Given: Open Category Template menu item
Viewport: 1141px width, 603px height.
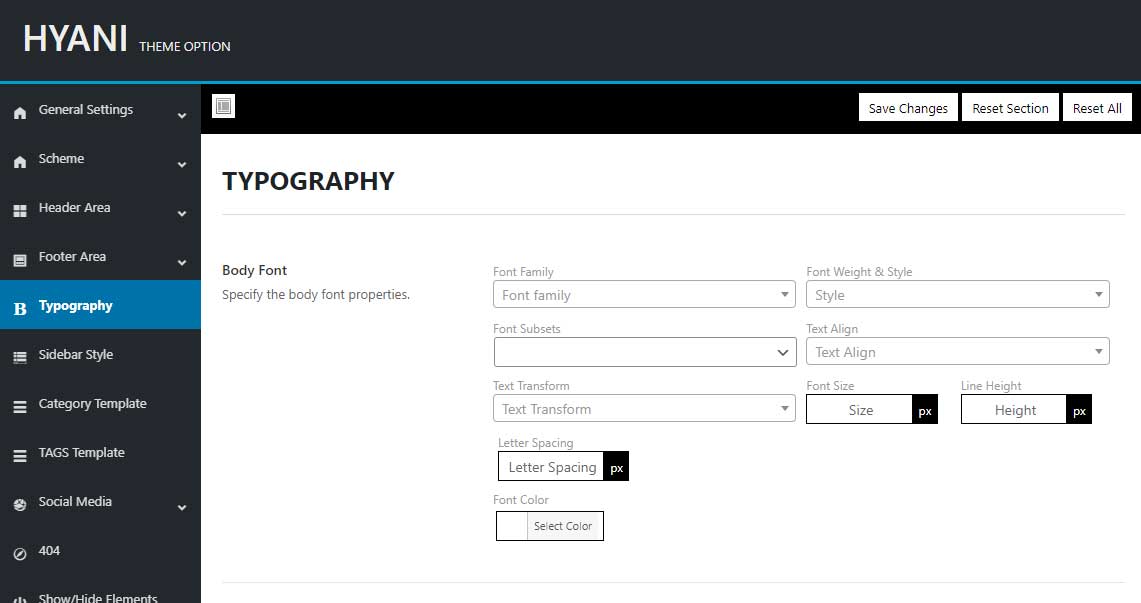Looking at the screenshot, I should pyautogui.click(x=100, y=403).
